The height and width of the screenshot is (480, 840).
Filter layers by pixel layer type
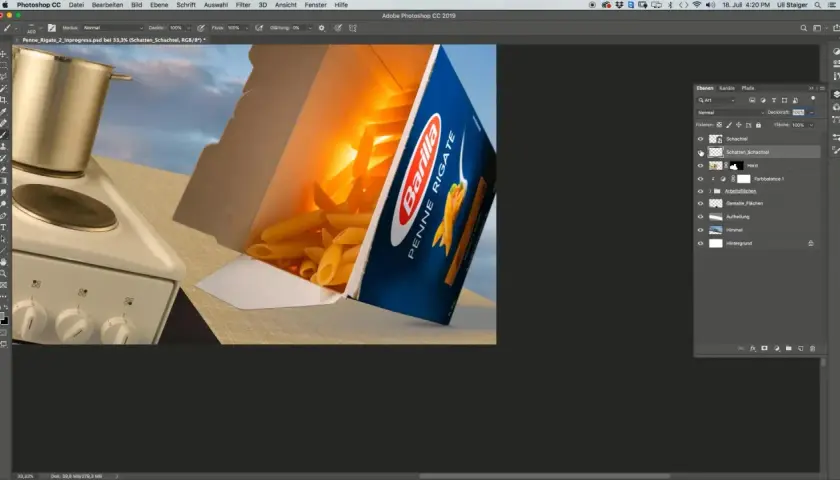point(752,100)
